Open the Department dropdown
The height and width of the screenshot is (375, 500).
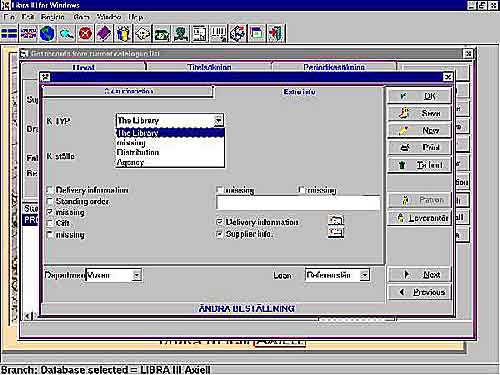137,275
